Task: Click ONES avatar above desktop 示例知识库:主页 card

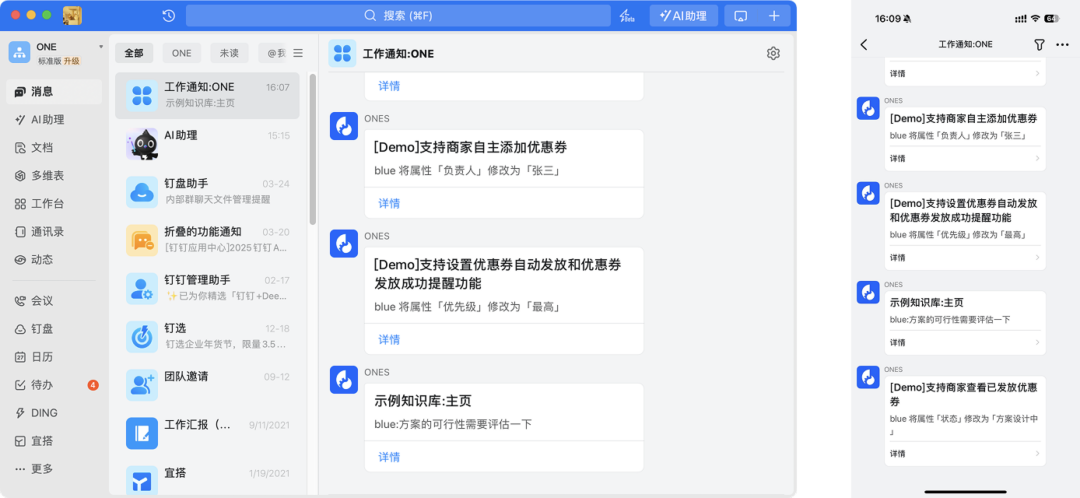Action: click(344, 380)
